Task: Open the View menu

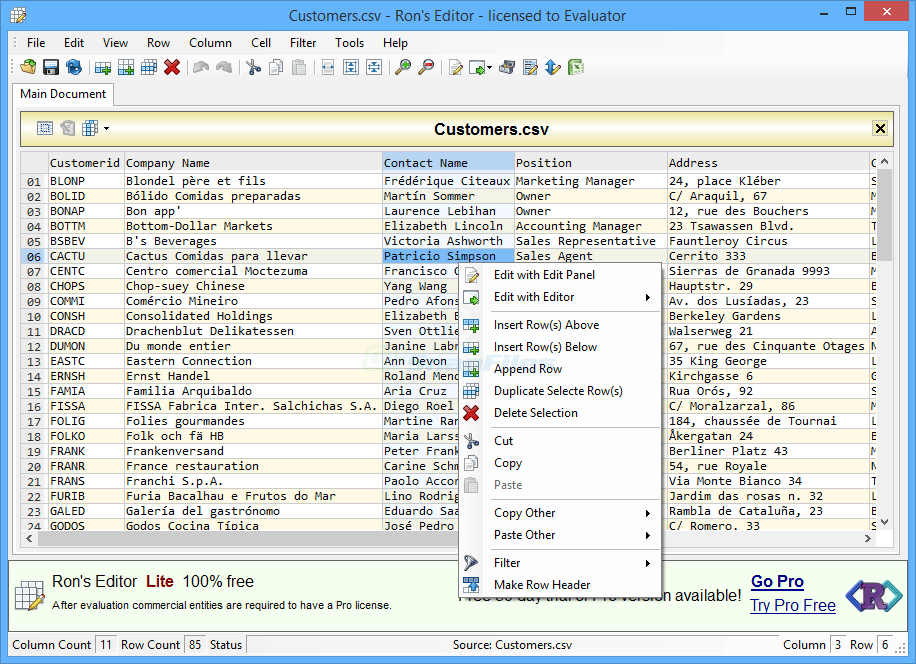Action: pyautogui.click(x=115, y=43)
